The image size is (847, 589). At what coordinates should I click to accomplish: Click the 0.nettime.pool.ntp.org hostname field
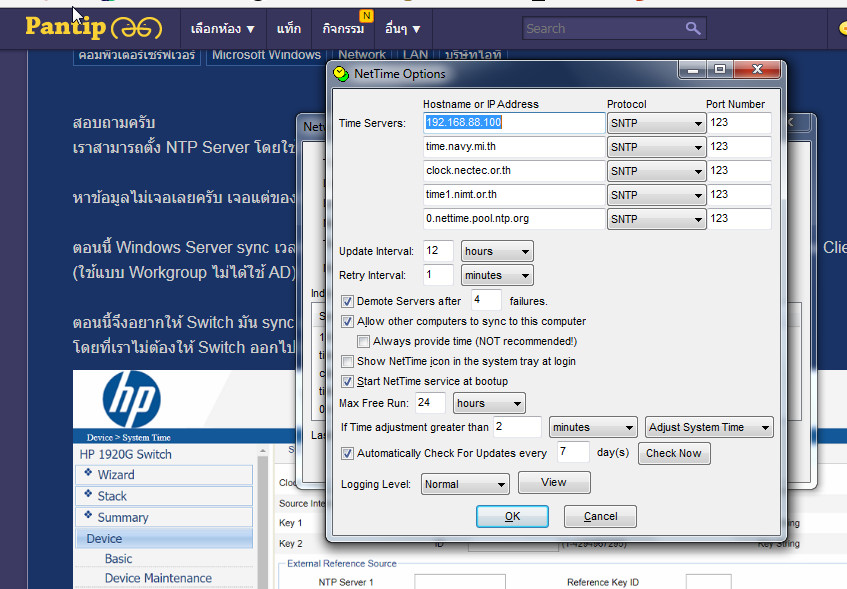coord(514,219)
